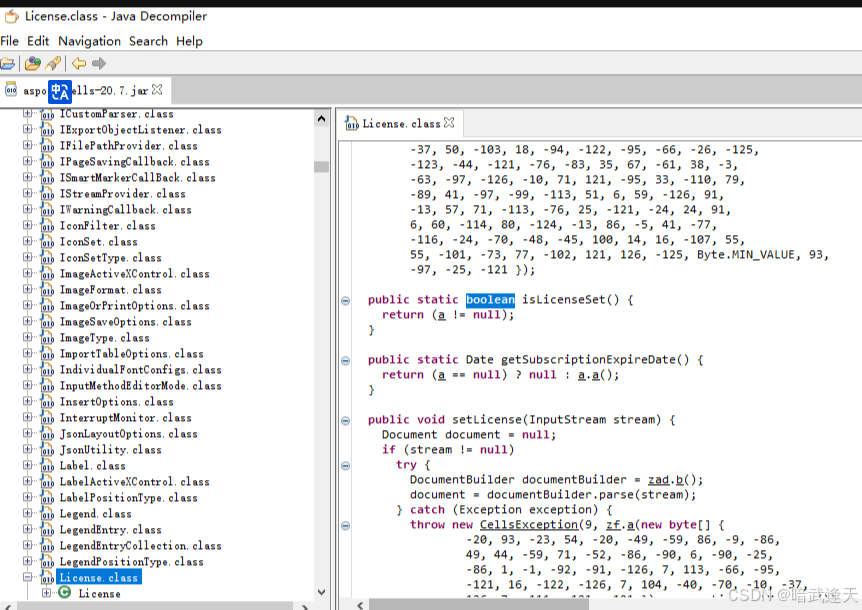Collapse the isLicenseSet method fold
This screenshot has width=862, height=610.
pyautogui.click(x=345, y=301)
